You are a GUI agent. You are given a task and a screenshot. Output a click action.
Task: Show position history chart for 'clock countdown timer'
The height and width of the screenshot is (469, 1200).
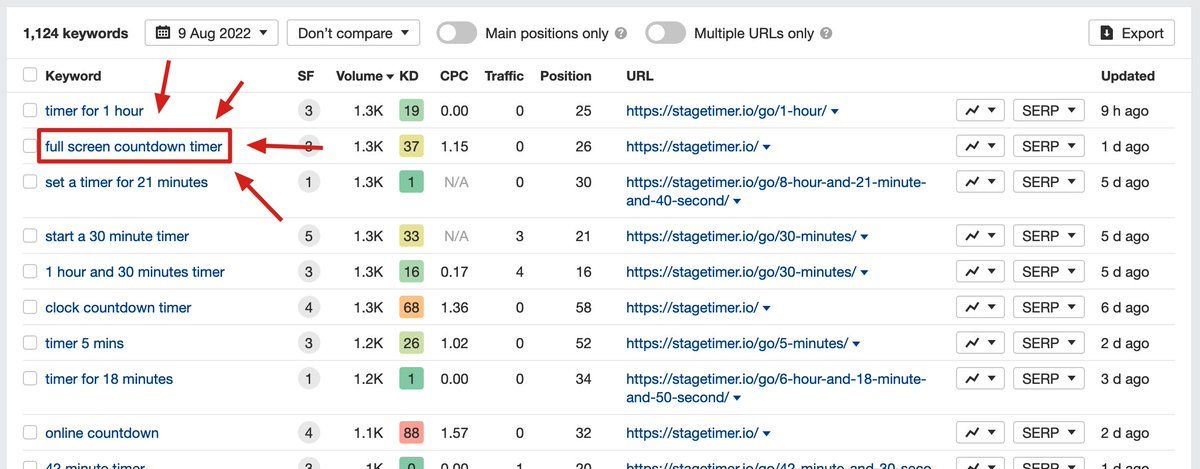pos(978,307)
